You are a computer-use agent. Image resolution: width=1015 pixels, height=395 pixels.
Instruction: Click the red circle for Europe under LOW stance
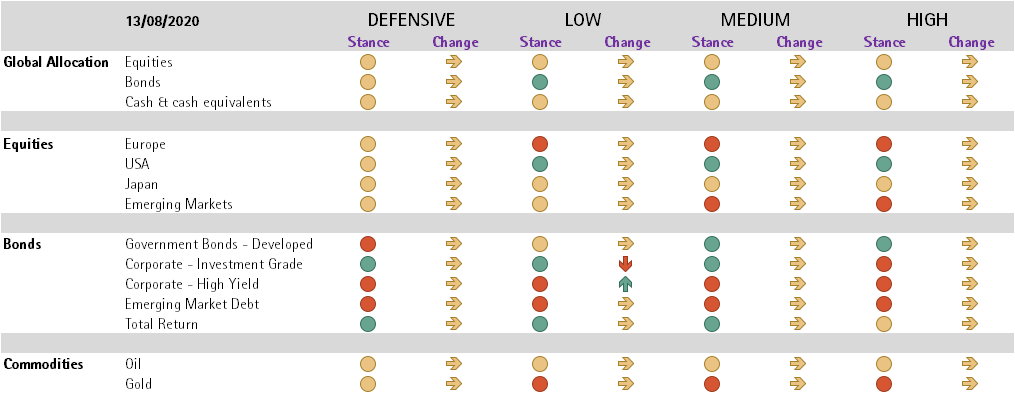pyautogui.click(x=540, y=144)
